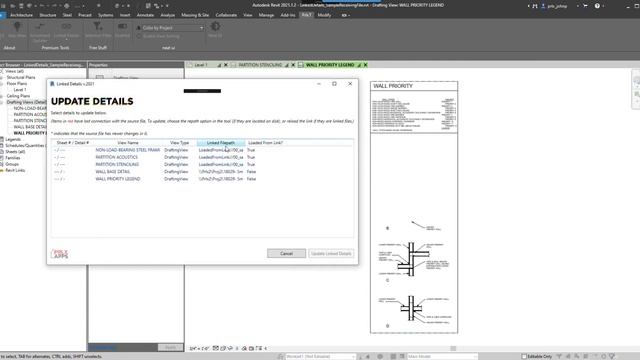Open the Annotate ribbon tab

[x=145, y=15]
